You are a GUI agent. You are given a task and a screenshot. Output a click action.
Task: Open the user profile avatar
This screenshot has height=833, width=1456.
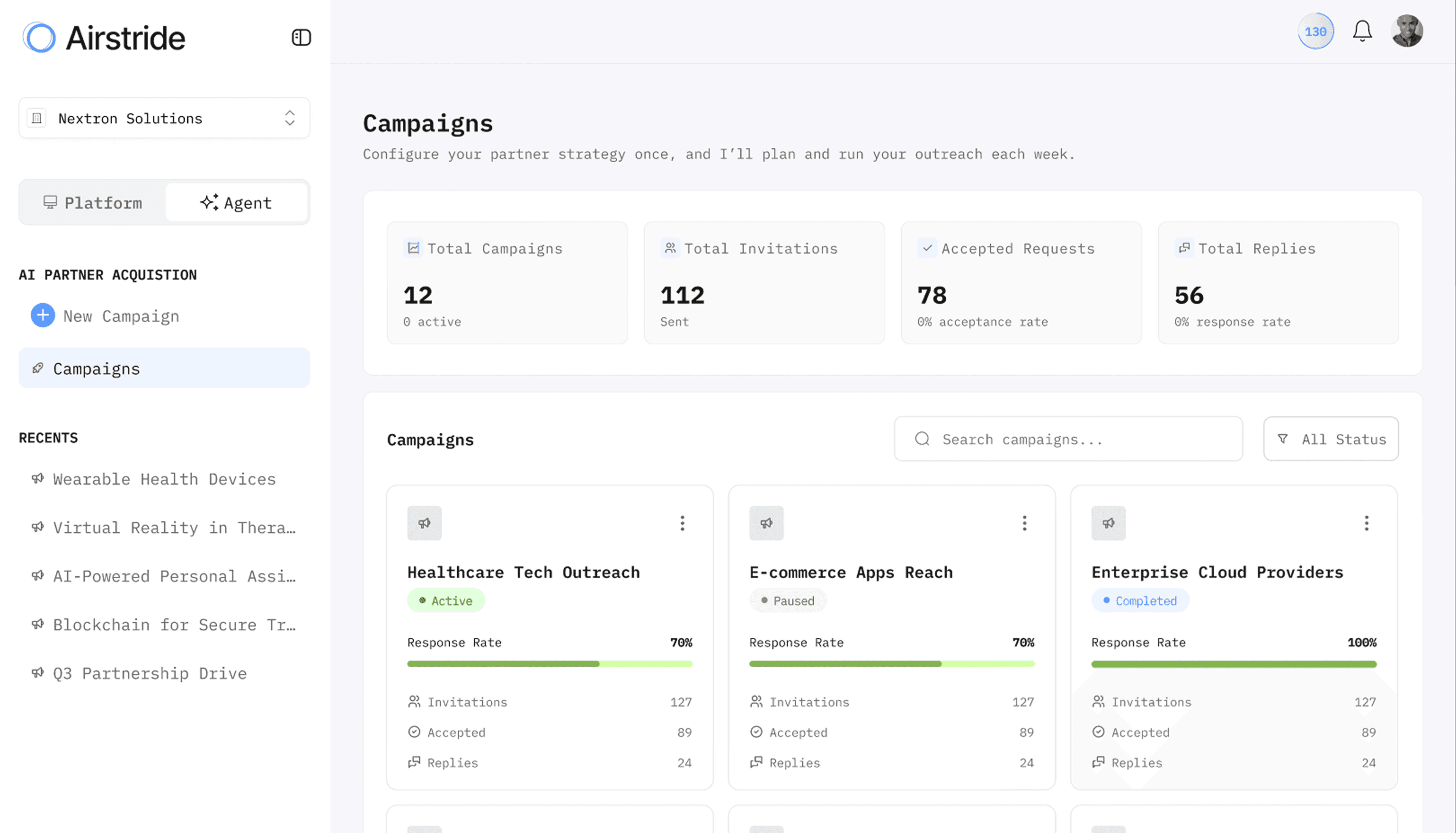tap(1407, 31)
